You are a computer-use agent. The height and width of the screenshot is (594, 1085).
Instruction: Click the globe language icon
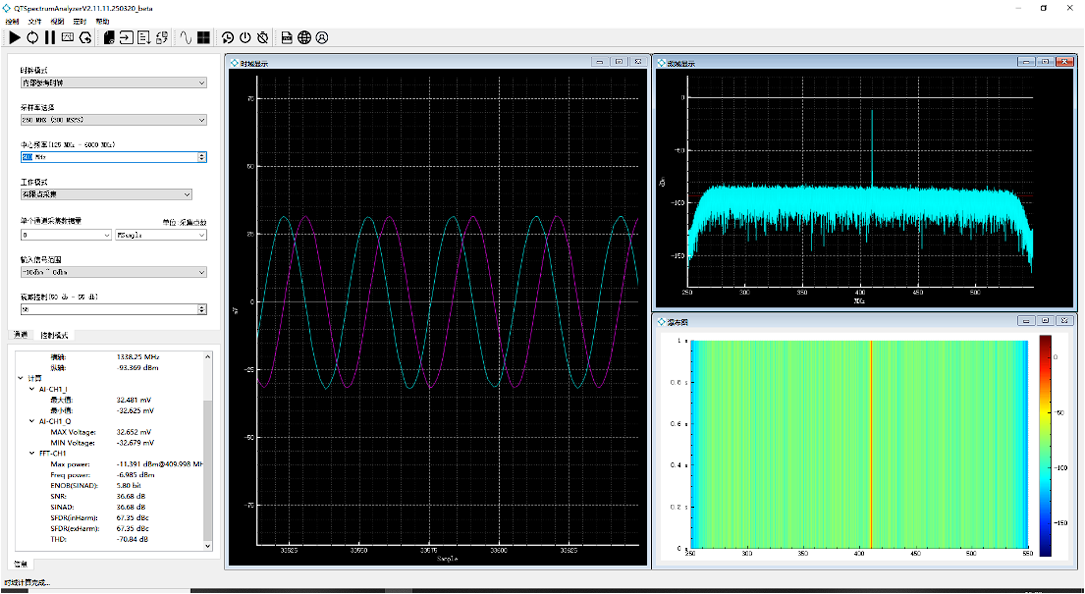(x=304, y=37)
